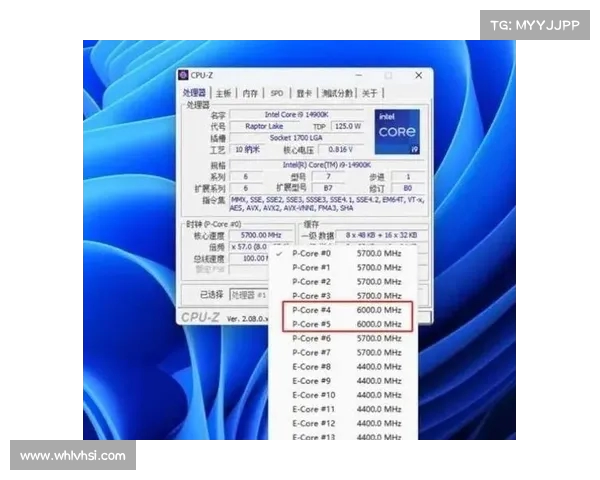Viewport: 600px width, 480px height.
Task: Select E-Core #10 in core list
Action: [x=342, y=395]
